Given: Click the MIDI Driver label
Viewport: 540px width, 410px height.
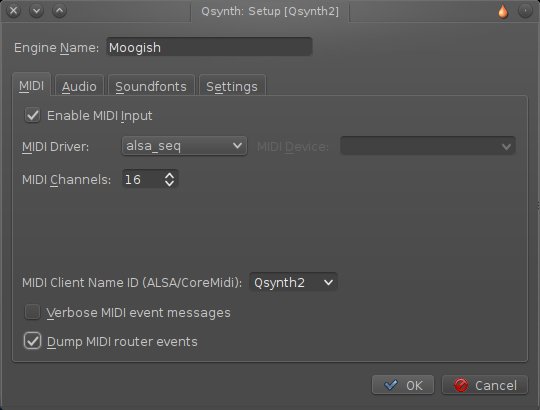Looking at the screenshot, I should tap(55, 147).
